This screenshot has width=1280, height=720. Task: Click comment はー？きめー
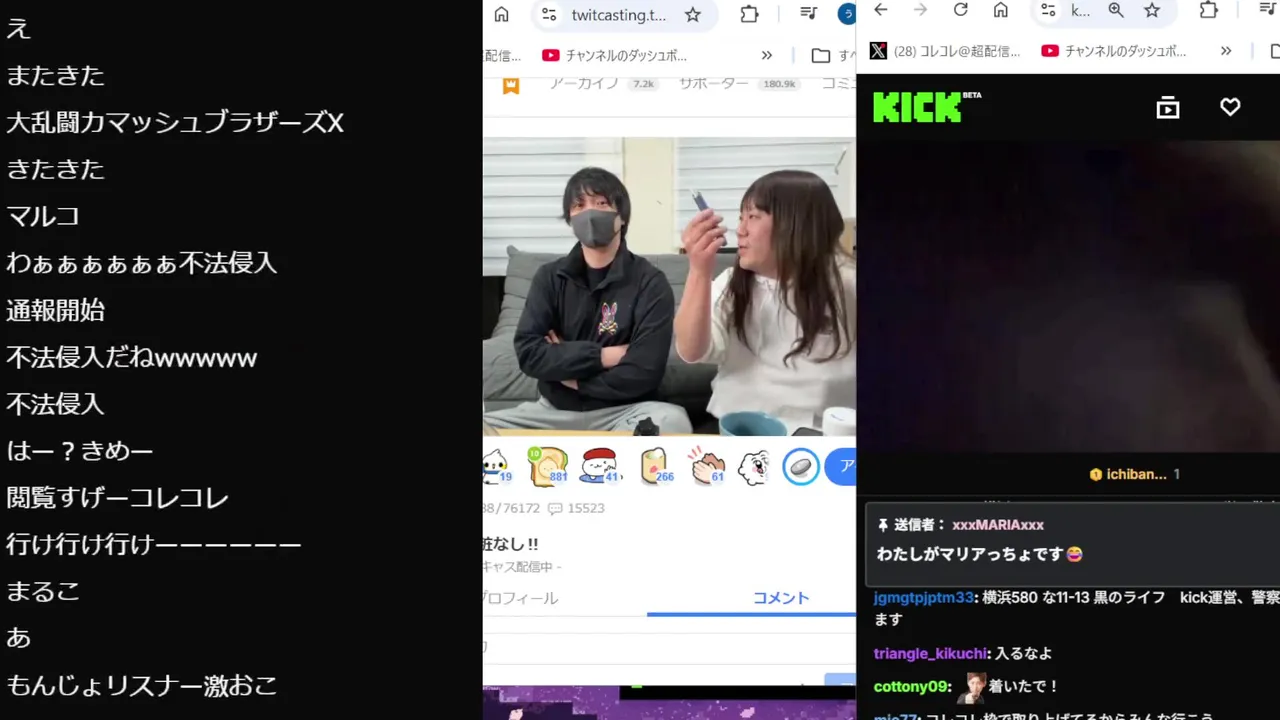point(79,451)
